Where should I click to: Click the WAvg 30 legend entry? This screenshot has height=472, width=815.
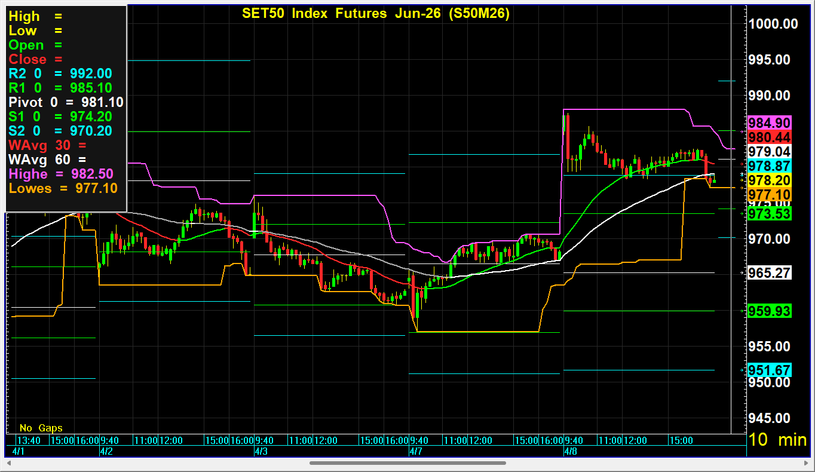click(48, 145)
